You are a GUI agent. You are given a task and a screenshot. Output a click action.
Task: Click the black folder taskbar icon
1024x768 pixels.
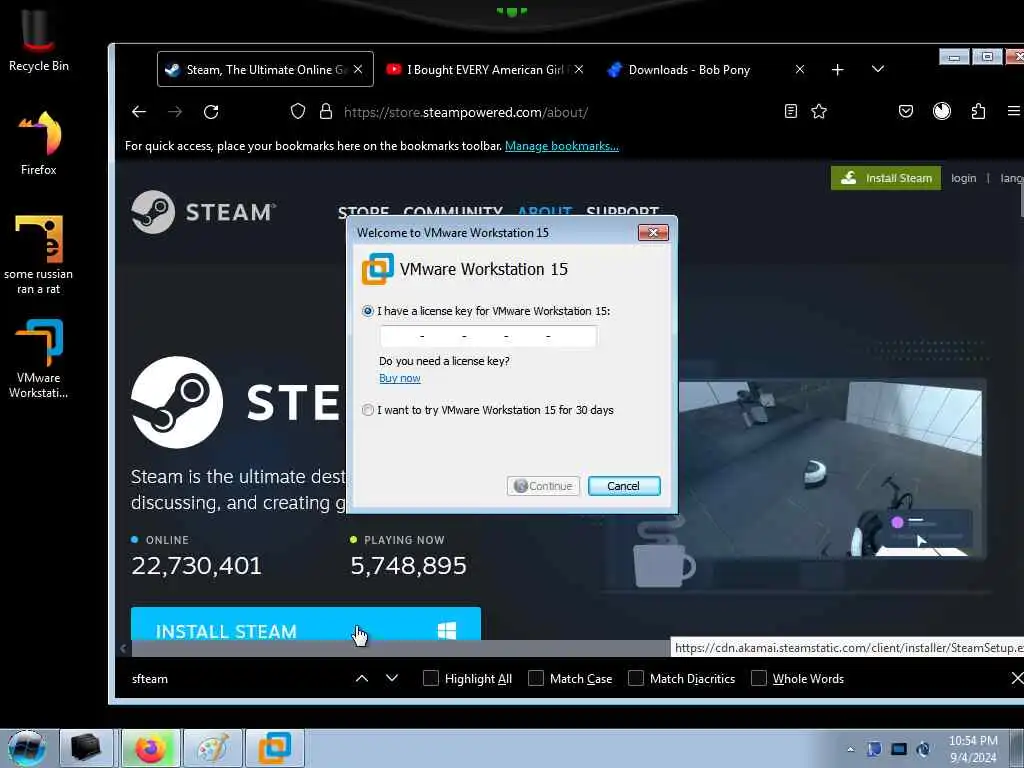pyautogui.click(x=86, y=748)
